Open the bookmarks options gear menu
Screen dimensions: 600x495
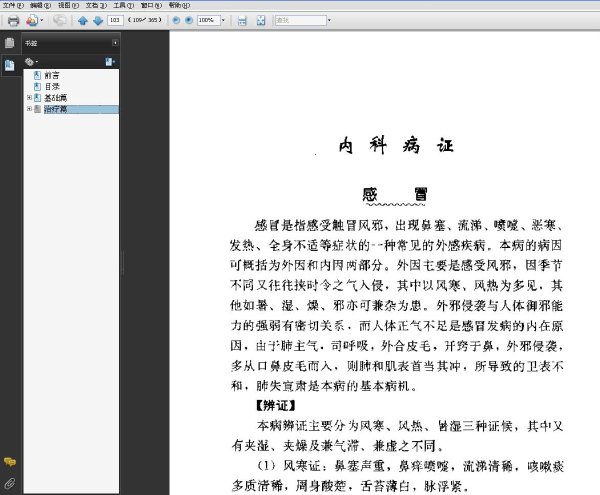(x=31, y=62)
